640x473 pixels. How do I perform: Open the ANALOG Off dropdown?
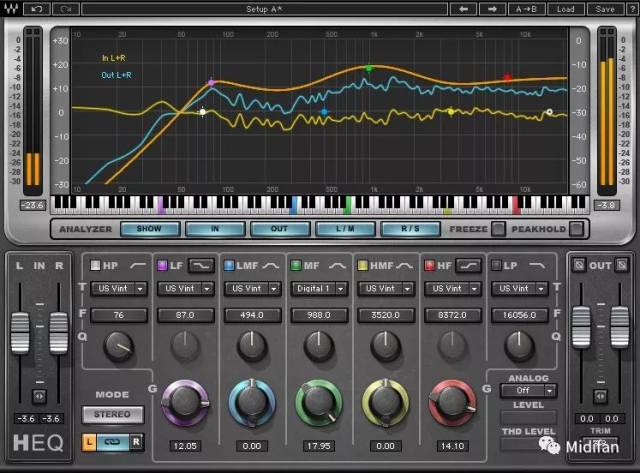point(529,391)
